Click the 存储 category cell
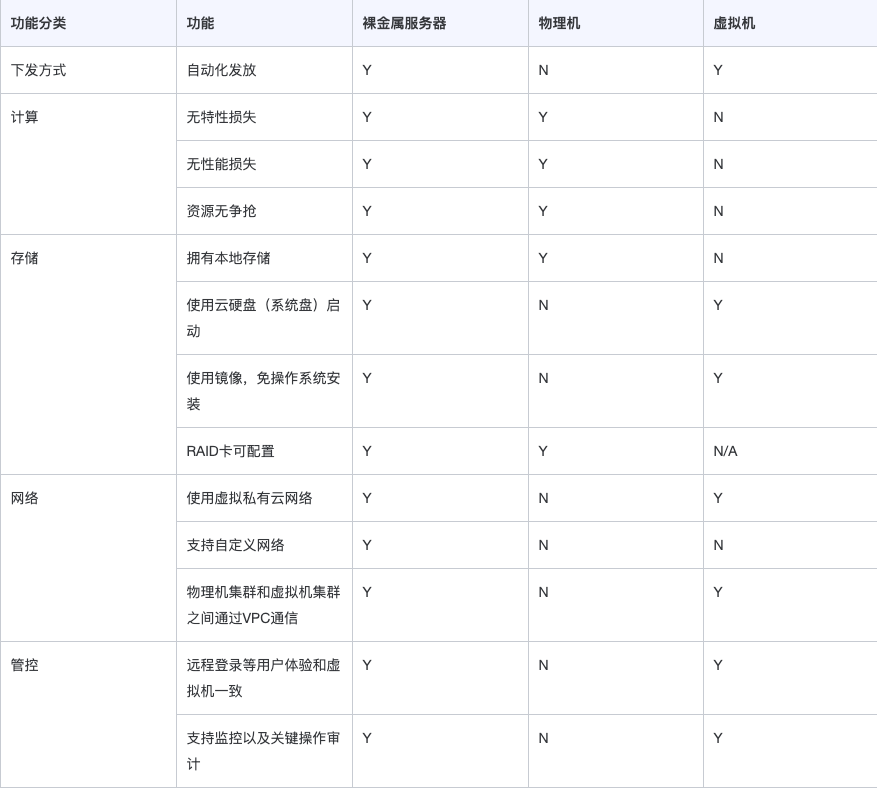This screenshot has height=791, width=877. (x=25, y=258)
